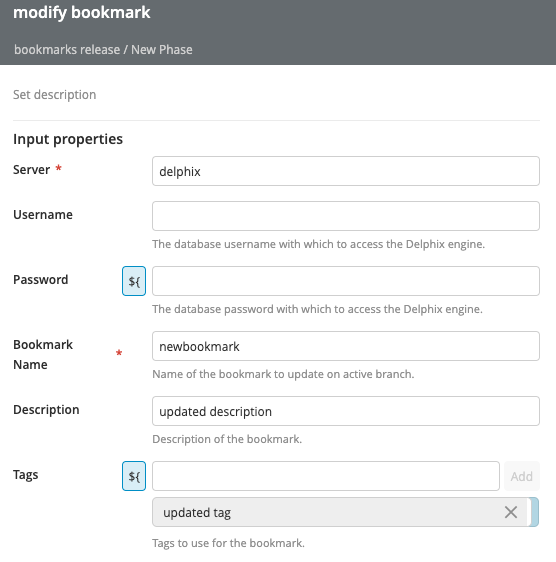Switch Tags field to variable mode
This screenshot has height=562, width=556.
click(x=134, y=476)
